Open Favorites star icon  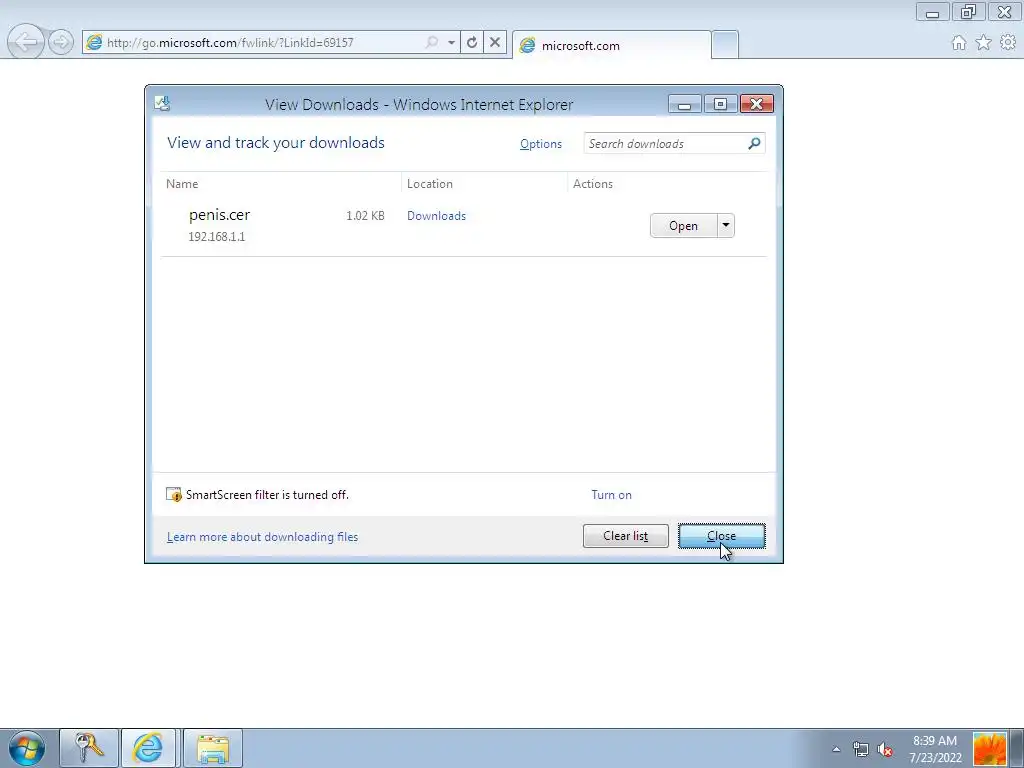click(x=984, y=42)
